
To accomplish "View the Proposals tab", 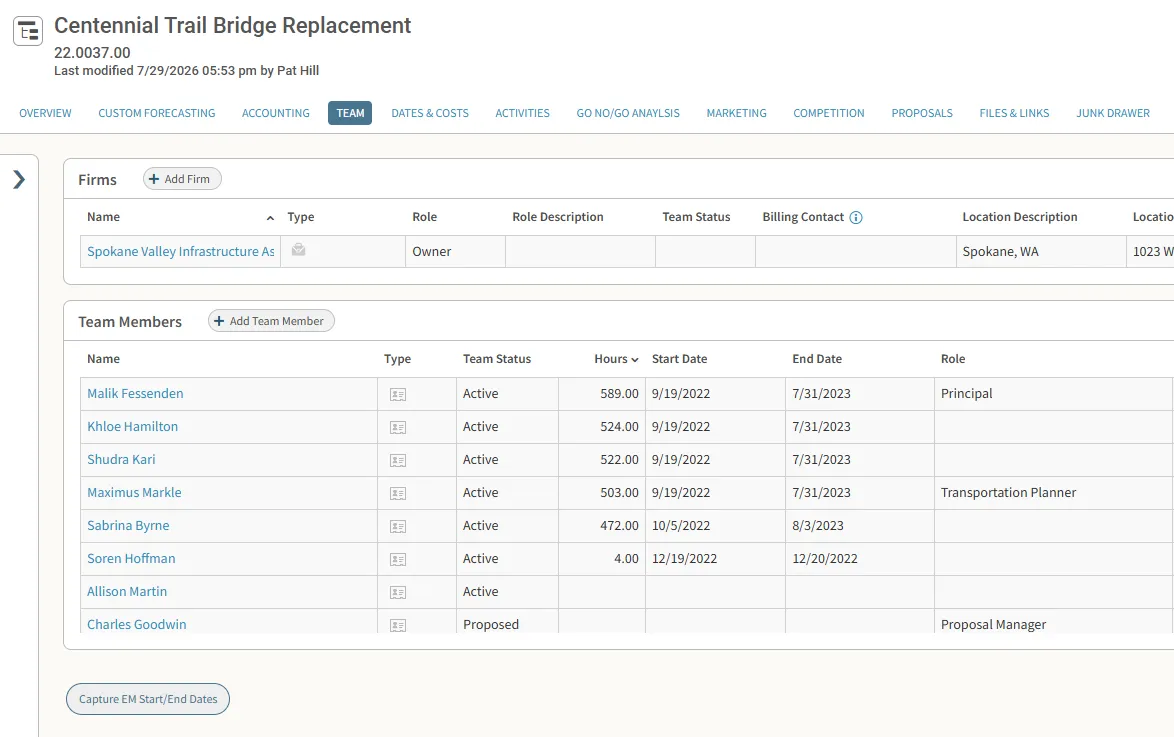I will 922,113.
